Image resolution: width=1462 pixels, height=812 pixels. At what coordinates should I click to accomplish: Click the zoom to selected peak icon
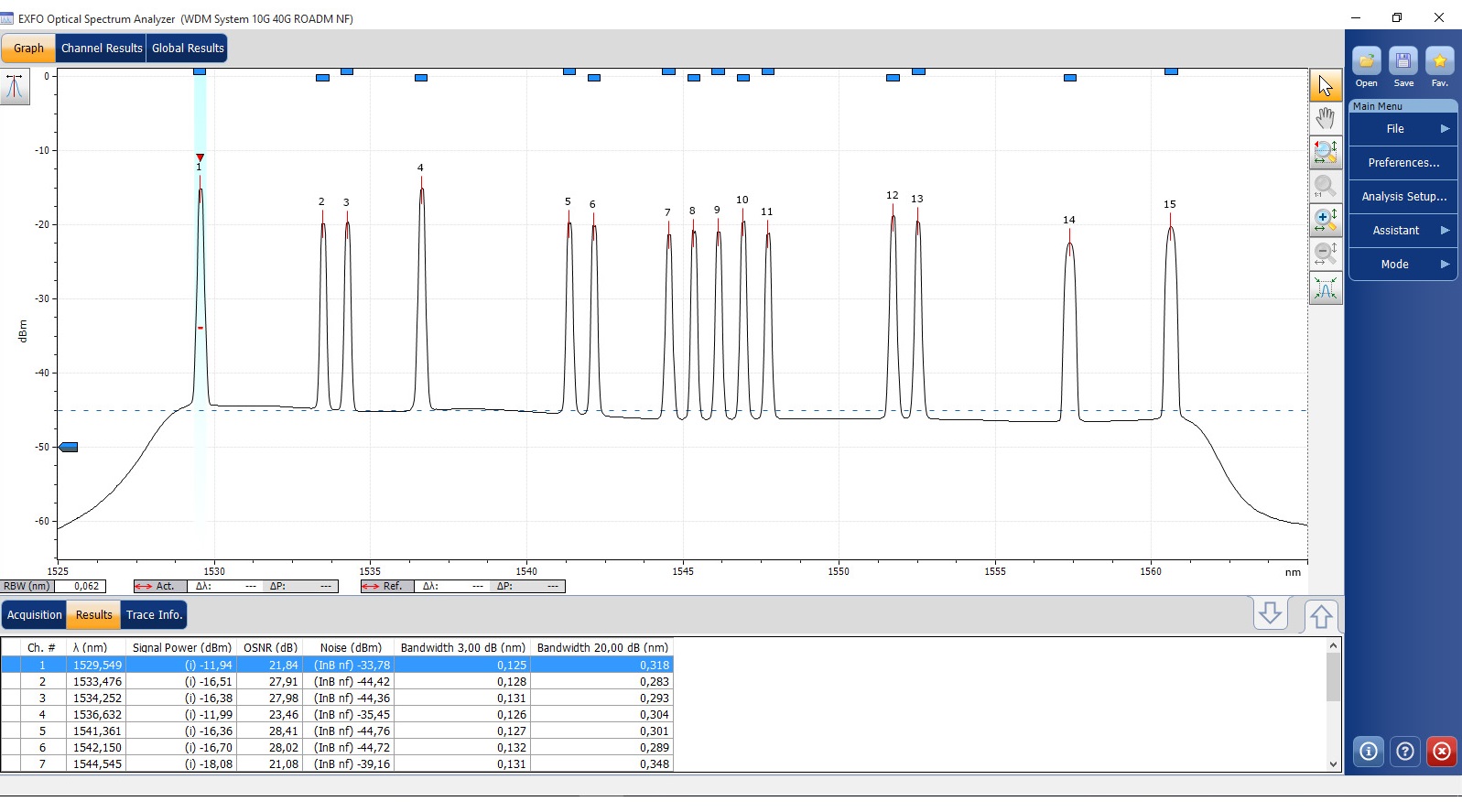pos(1325,153)
